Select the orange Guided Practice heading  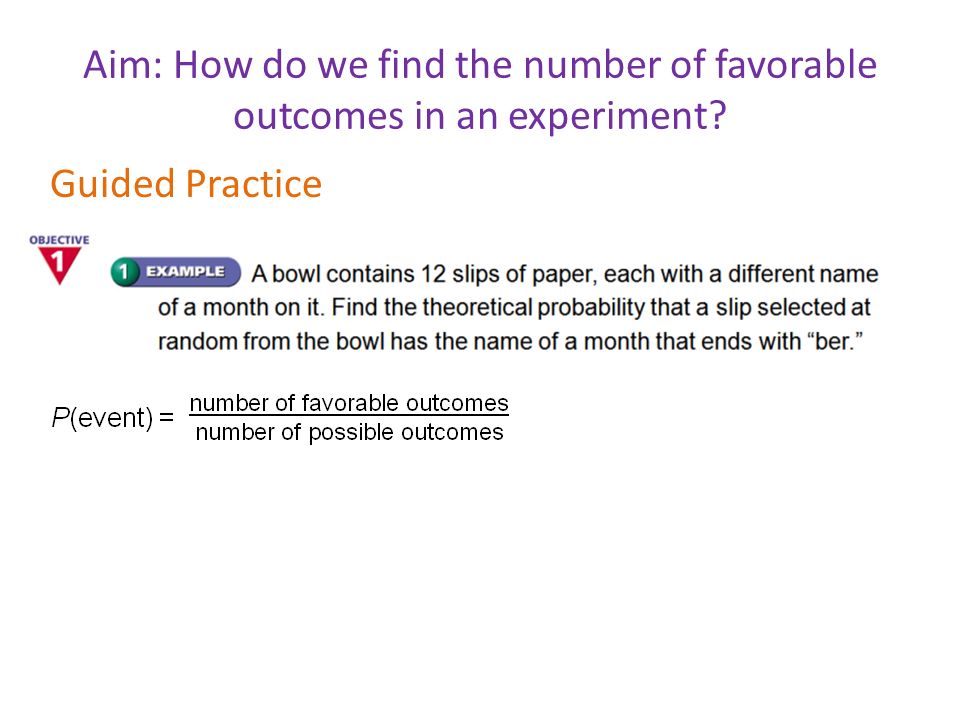pos(186,184)
